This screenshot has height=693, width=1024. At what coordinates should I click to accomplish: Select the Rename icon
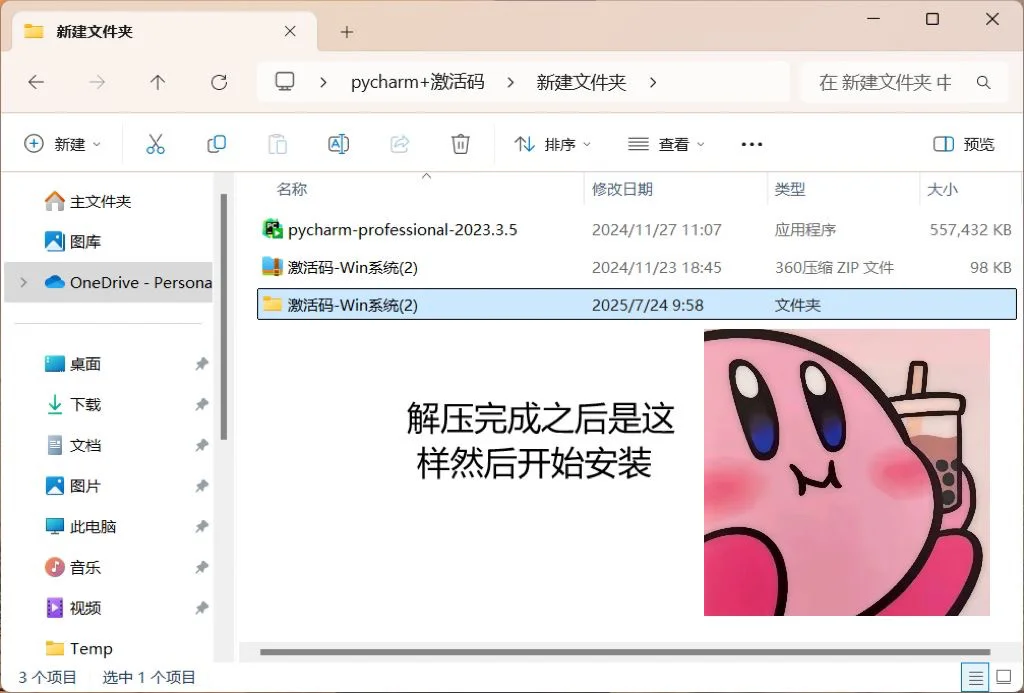[338, 143]
